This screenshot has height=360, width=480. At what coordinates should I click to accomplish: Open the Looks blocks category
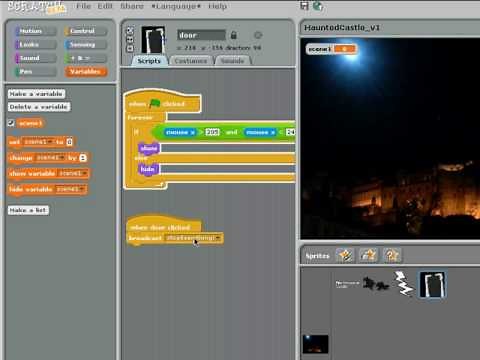pos(35,44)
